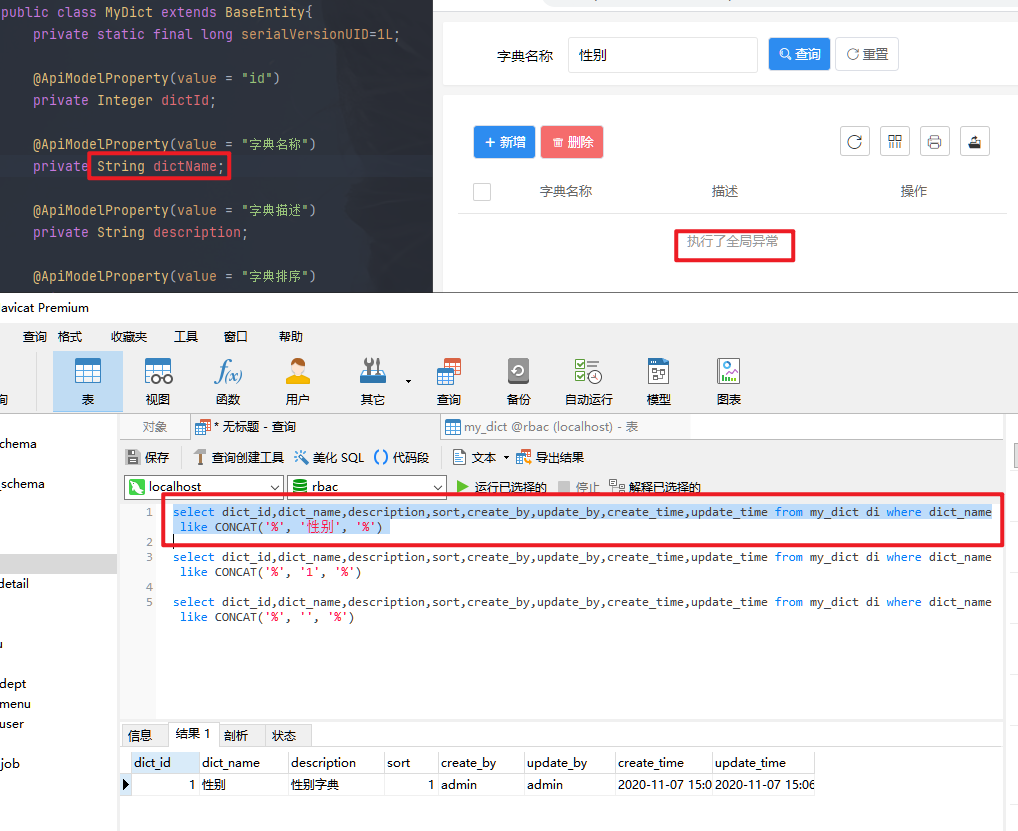Open the localhost connection dropdown

point(204,486)
